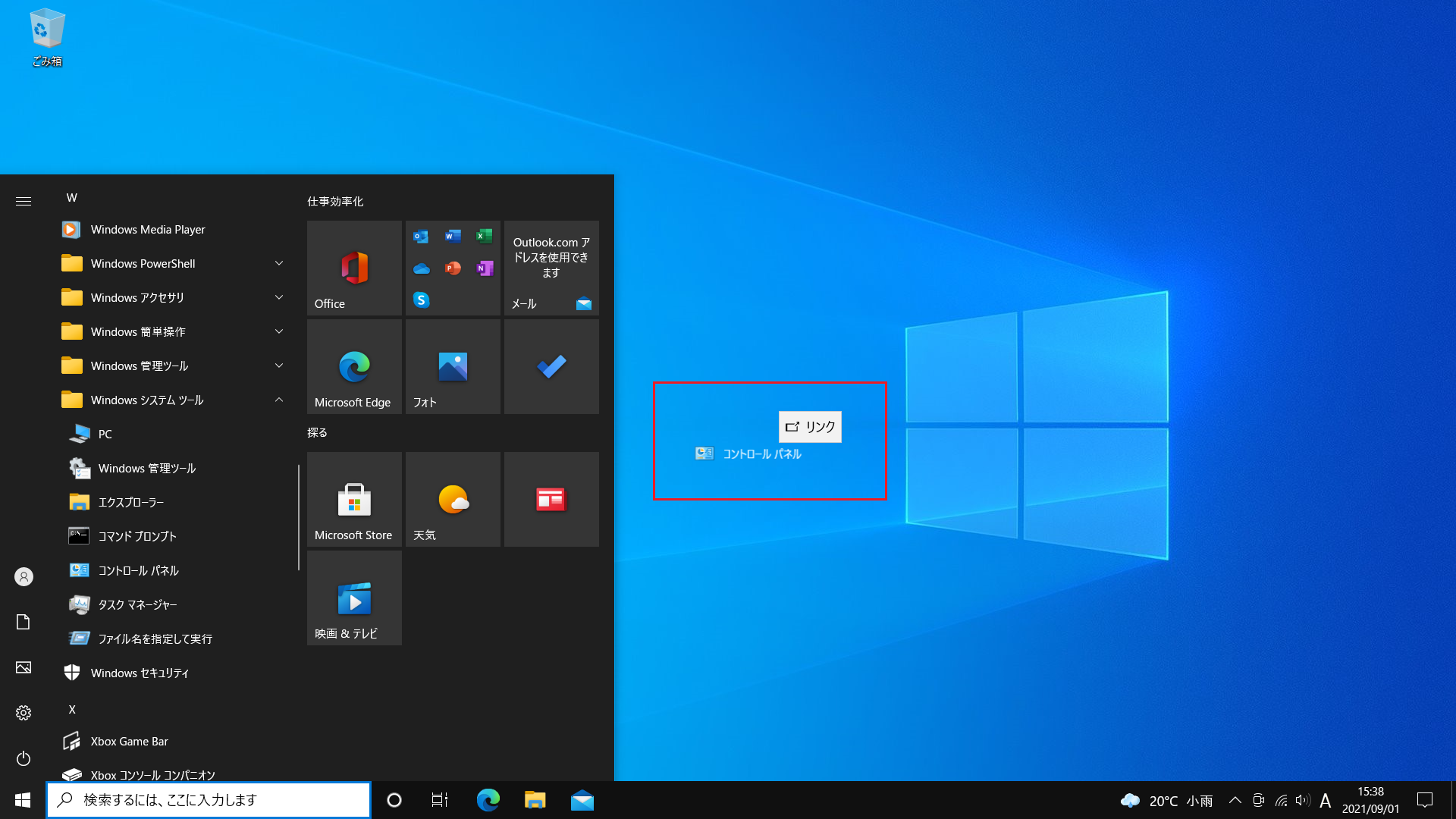This screenshot has width=1456, height=819.
Task: Click the Power icon in Start sidebar
Action: click(x=24, y=758)
